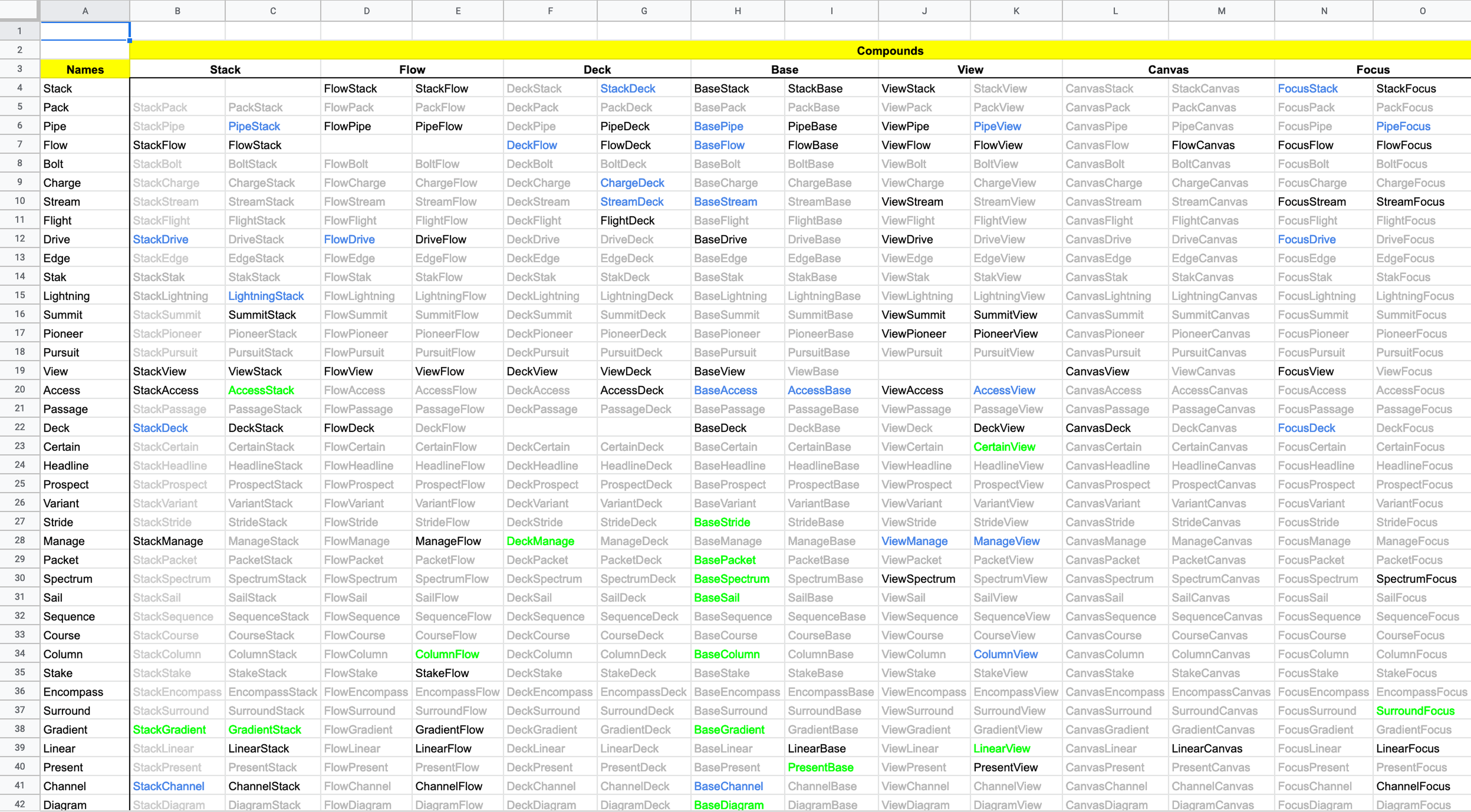Image resolution: width=1471 pixels, height=812 pixels.
Task: Click green SurroundFocus cell
Action: 1415,711
